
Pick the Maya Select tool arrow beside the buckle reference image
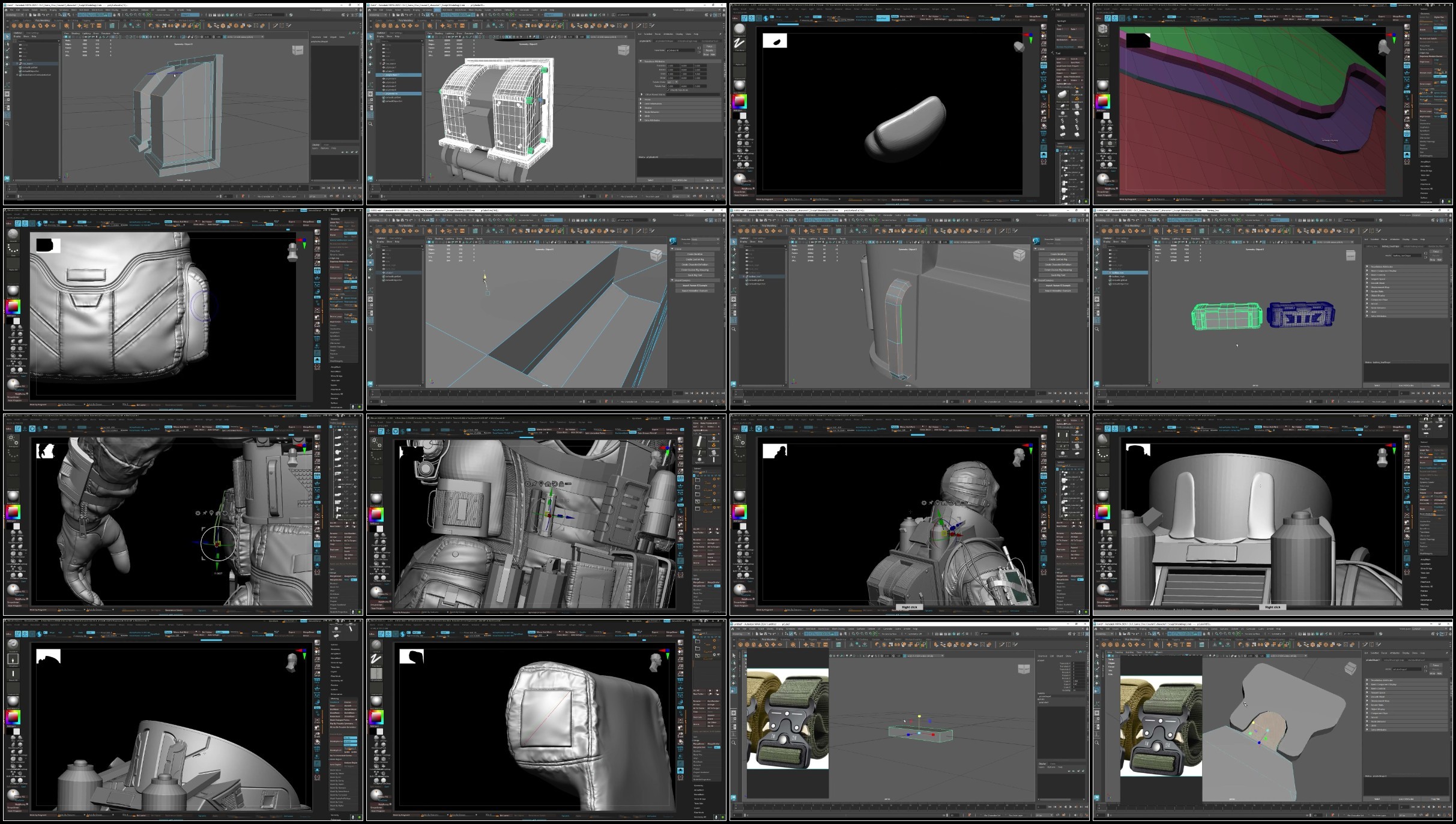pos(734,656)
